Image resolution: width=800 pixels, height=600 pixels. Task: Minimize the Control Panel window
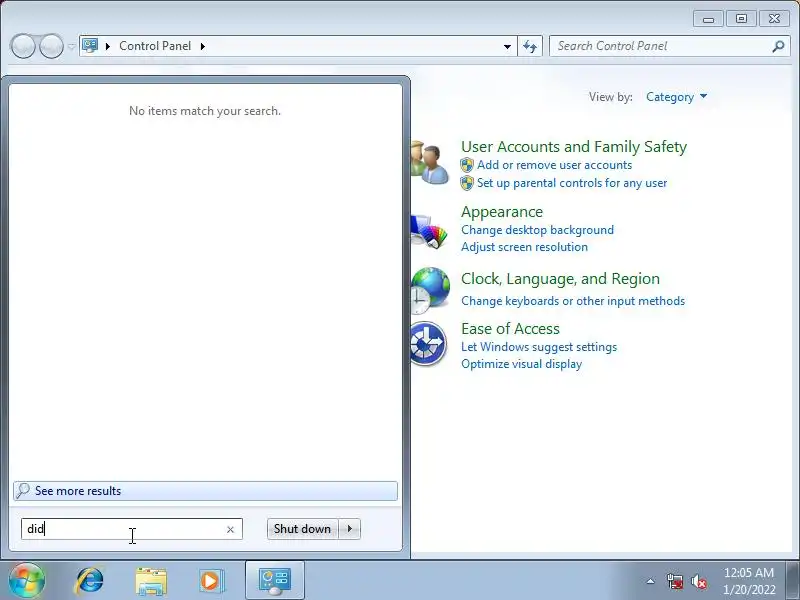708,19
